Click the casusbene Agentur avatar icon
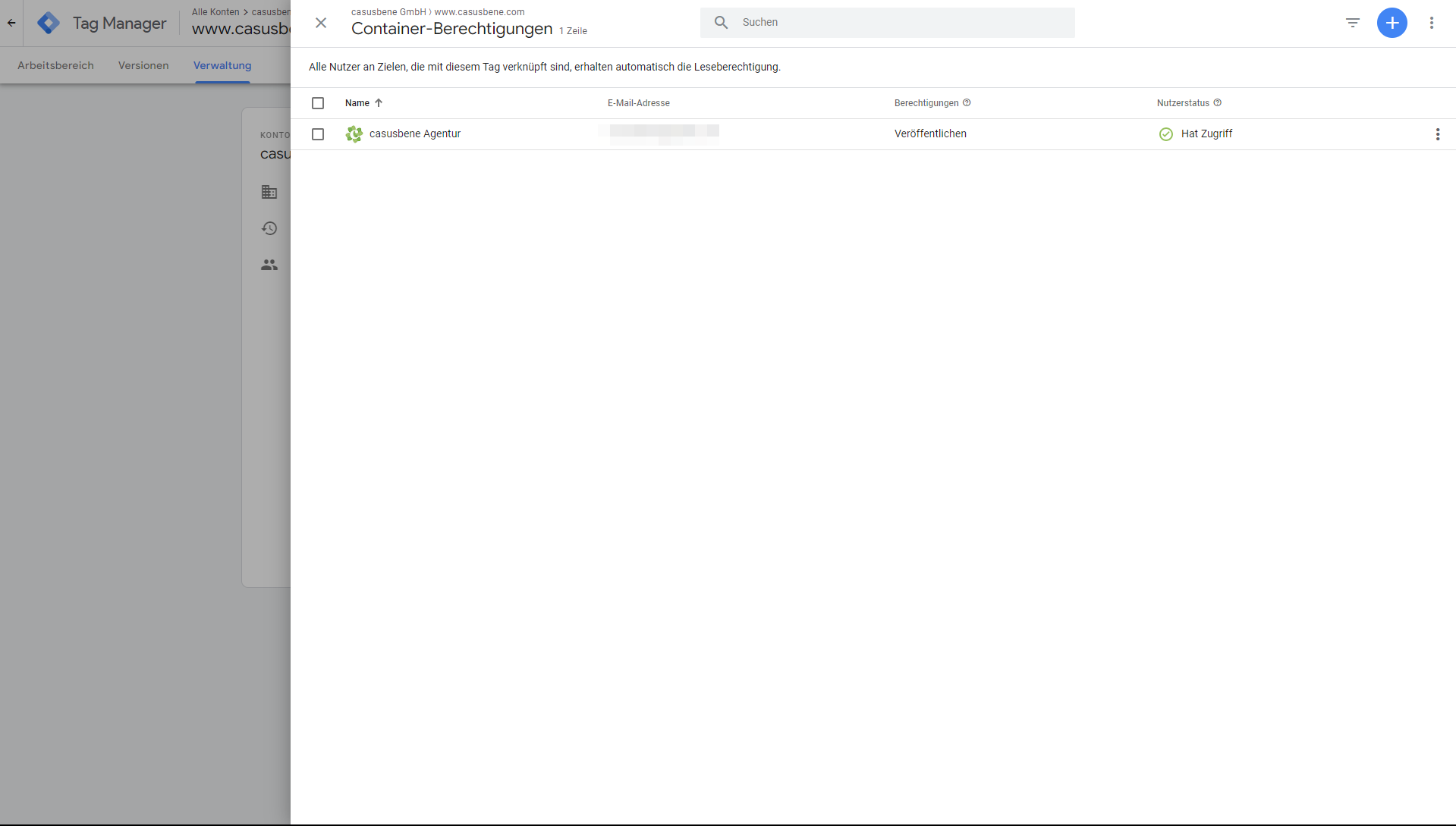Image resolution: width=1456 pixels, height=826 pixels. (354, 134)
